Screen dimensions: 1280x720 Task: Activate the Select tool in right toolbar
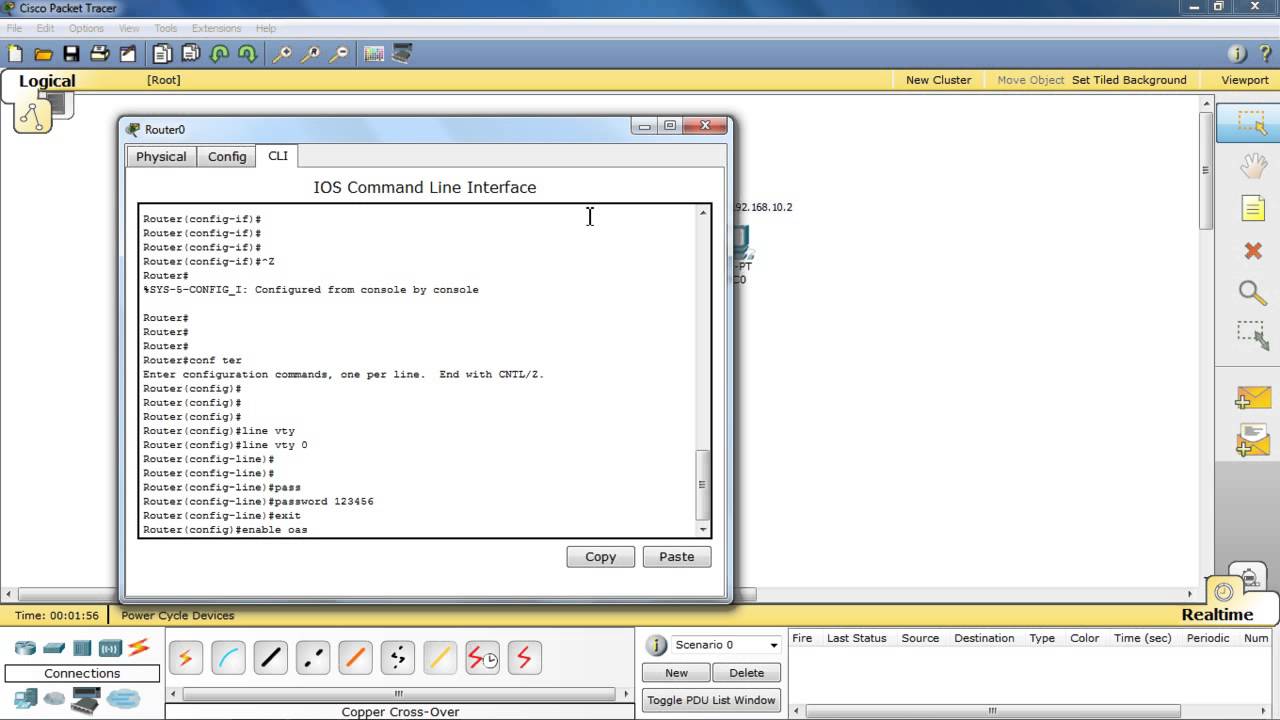pos(1251,123)
